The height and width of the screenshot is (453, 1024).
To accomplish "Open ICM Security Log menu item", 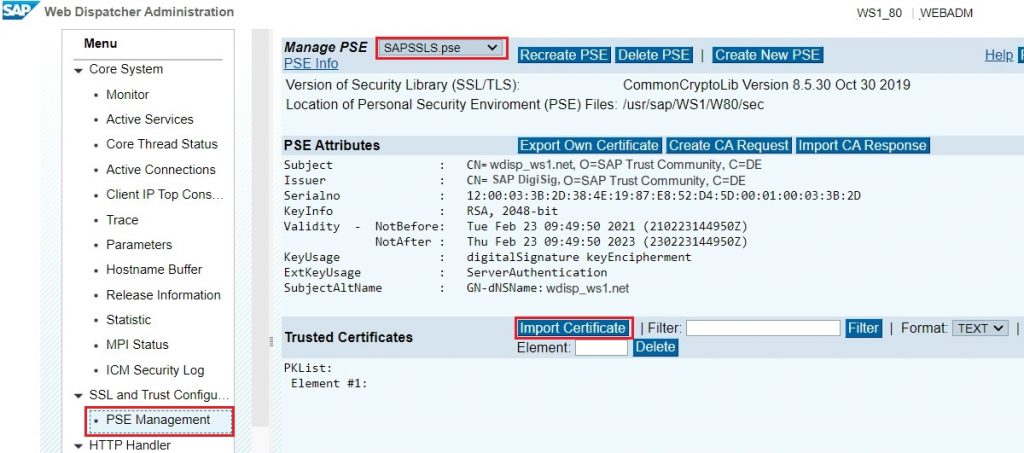I will click(155, 370).
